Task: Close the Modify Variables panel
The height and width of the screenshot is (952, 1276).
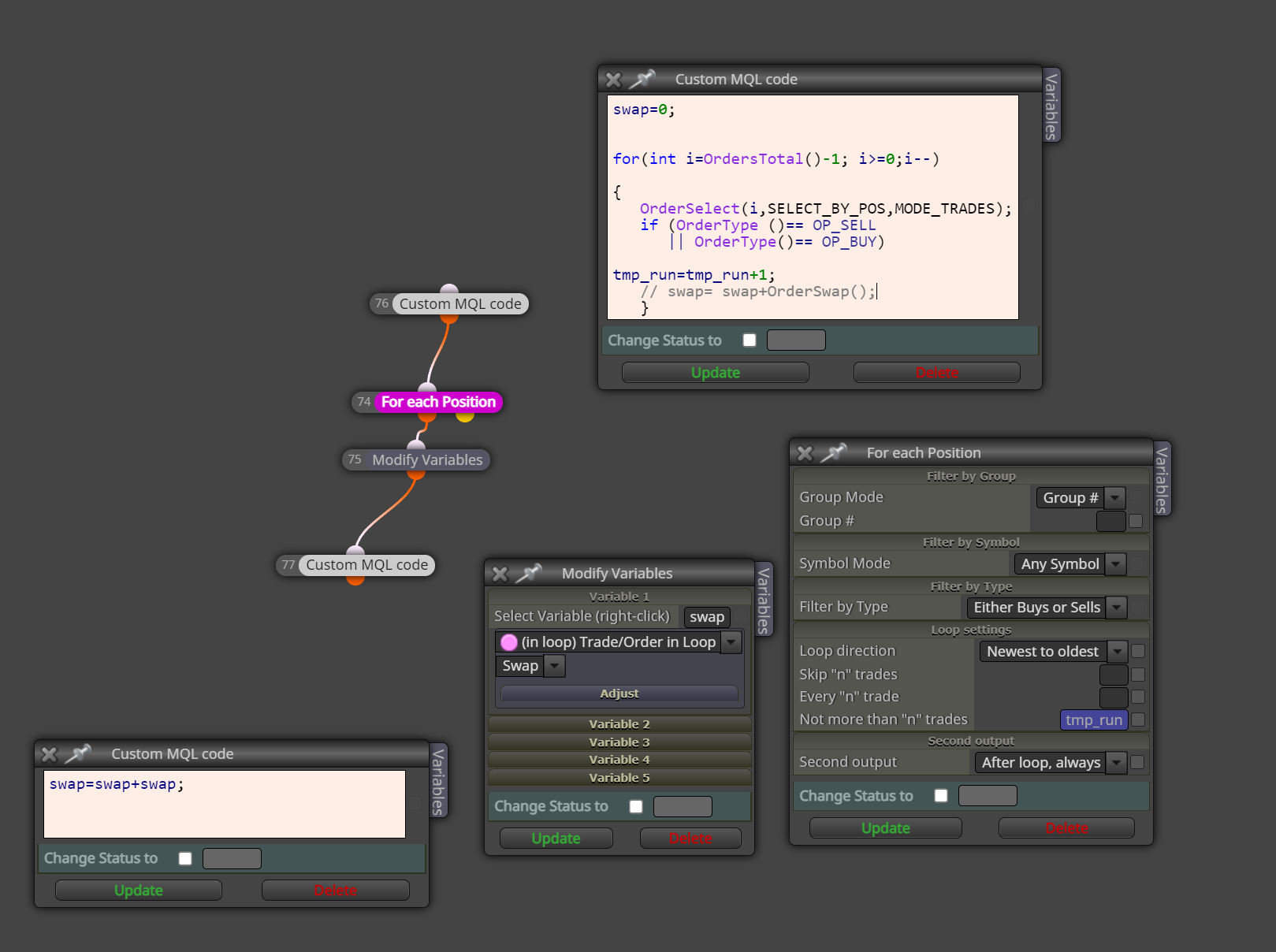Action: 500,574
